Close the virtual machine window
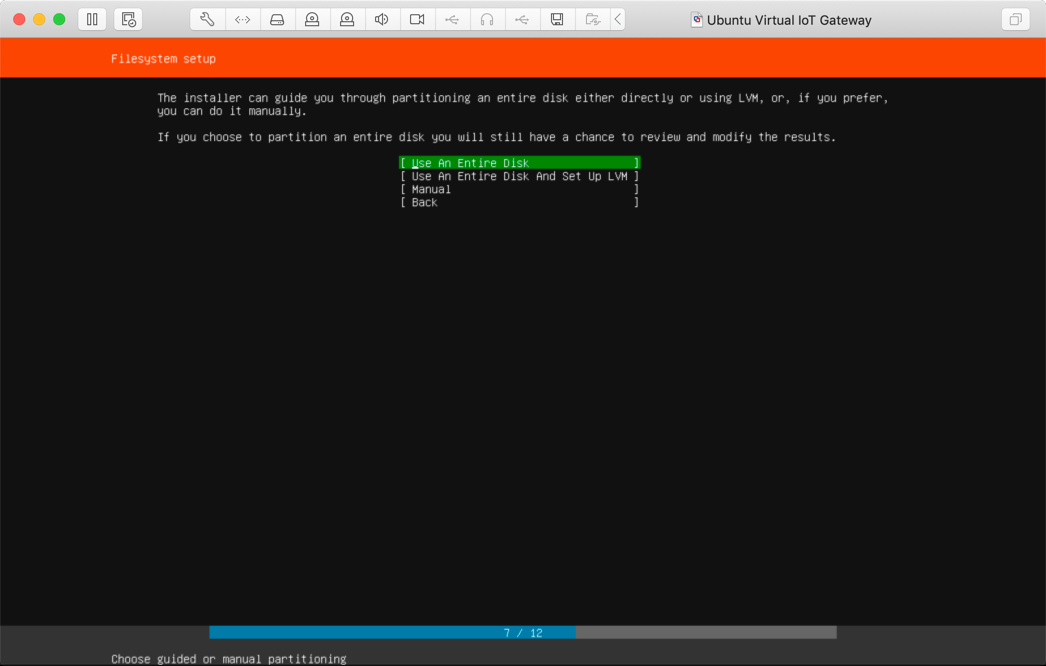This screenshot has height=666, width=1046. click(x=19, y=19)
